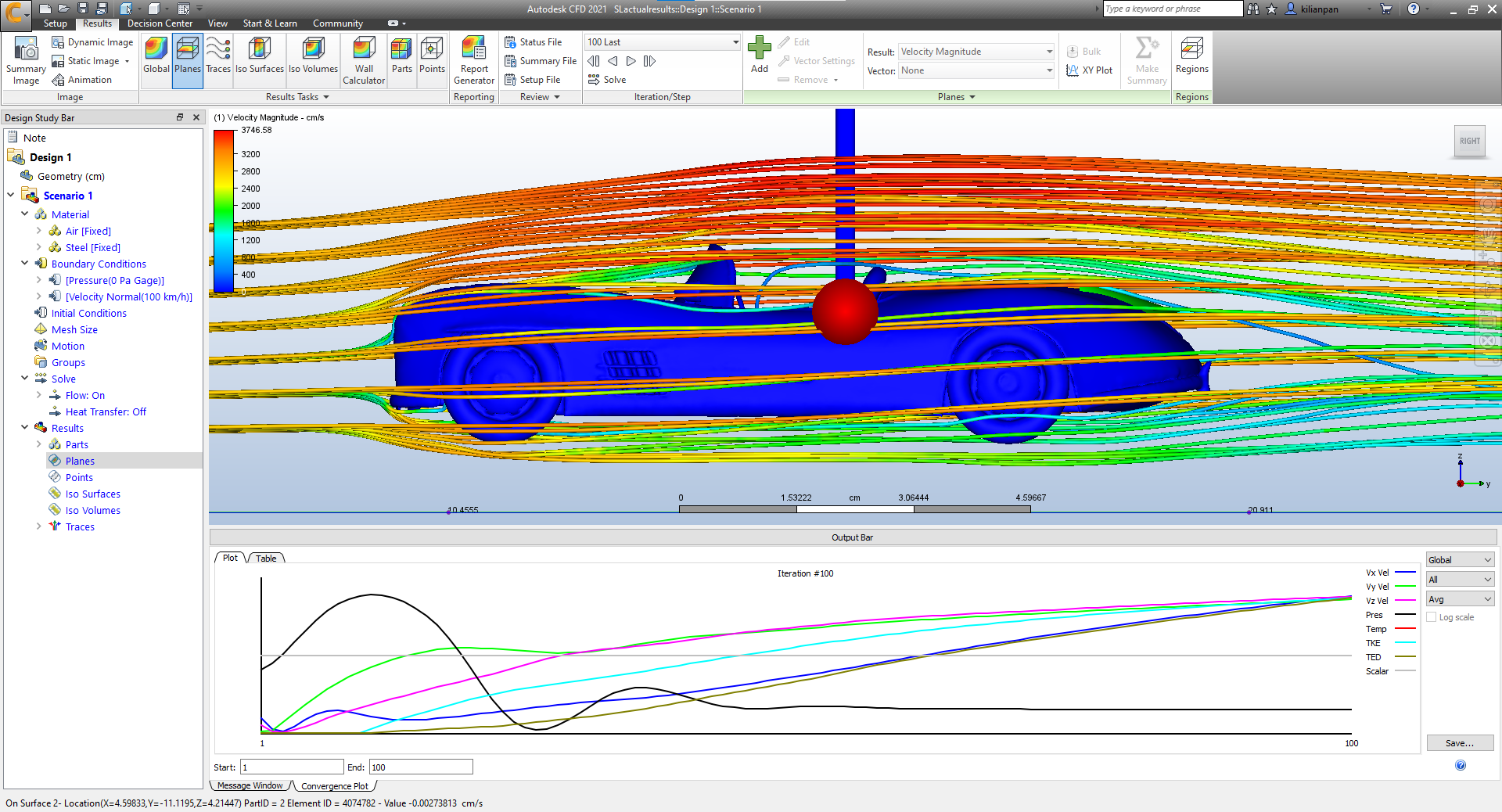Collapse the Results tree node
The image size is (1502, 812).
pos(24,427)
